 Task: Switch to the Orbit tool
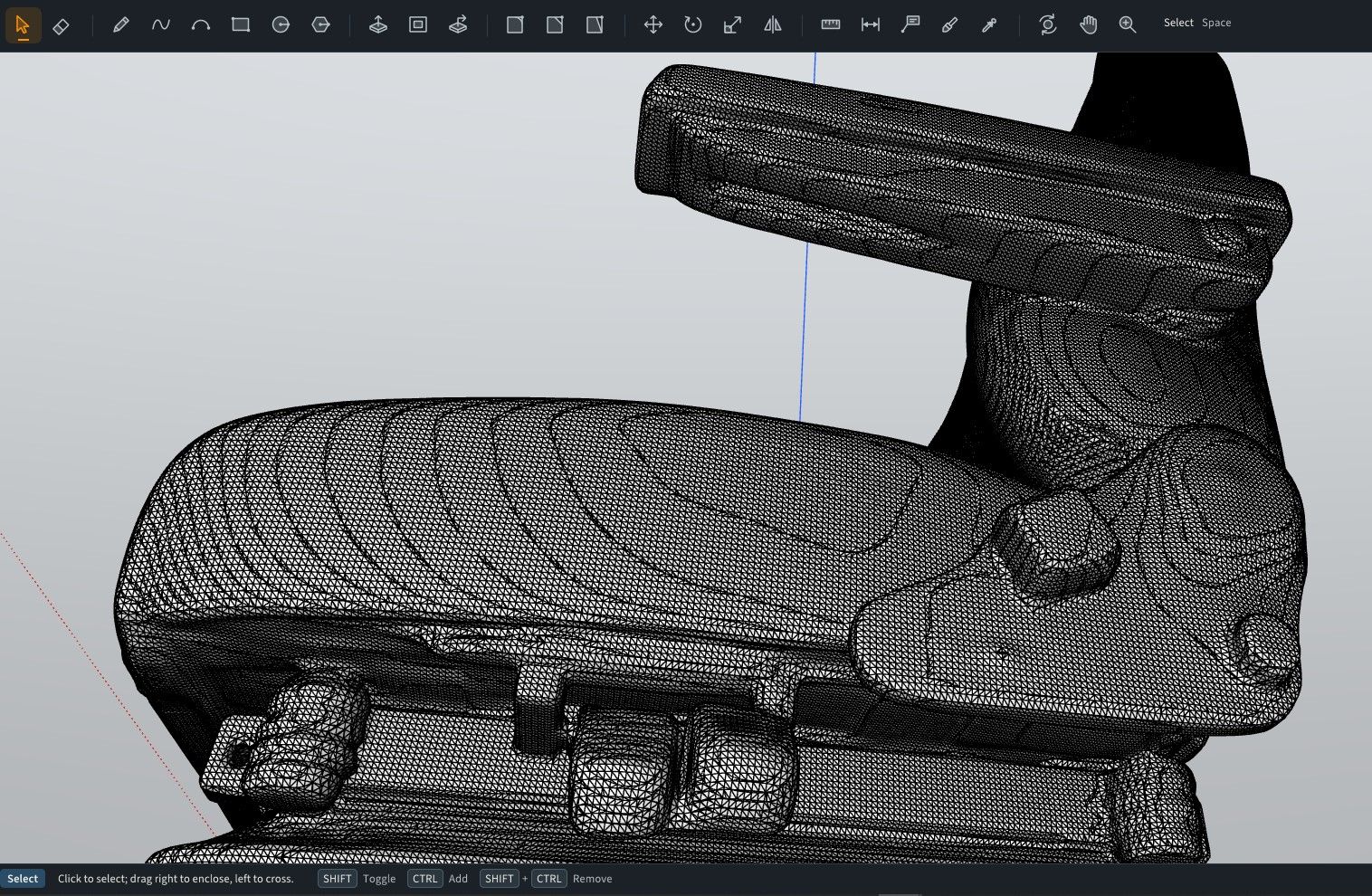(1048, 25)
